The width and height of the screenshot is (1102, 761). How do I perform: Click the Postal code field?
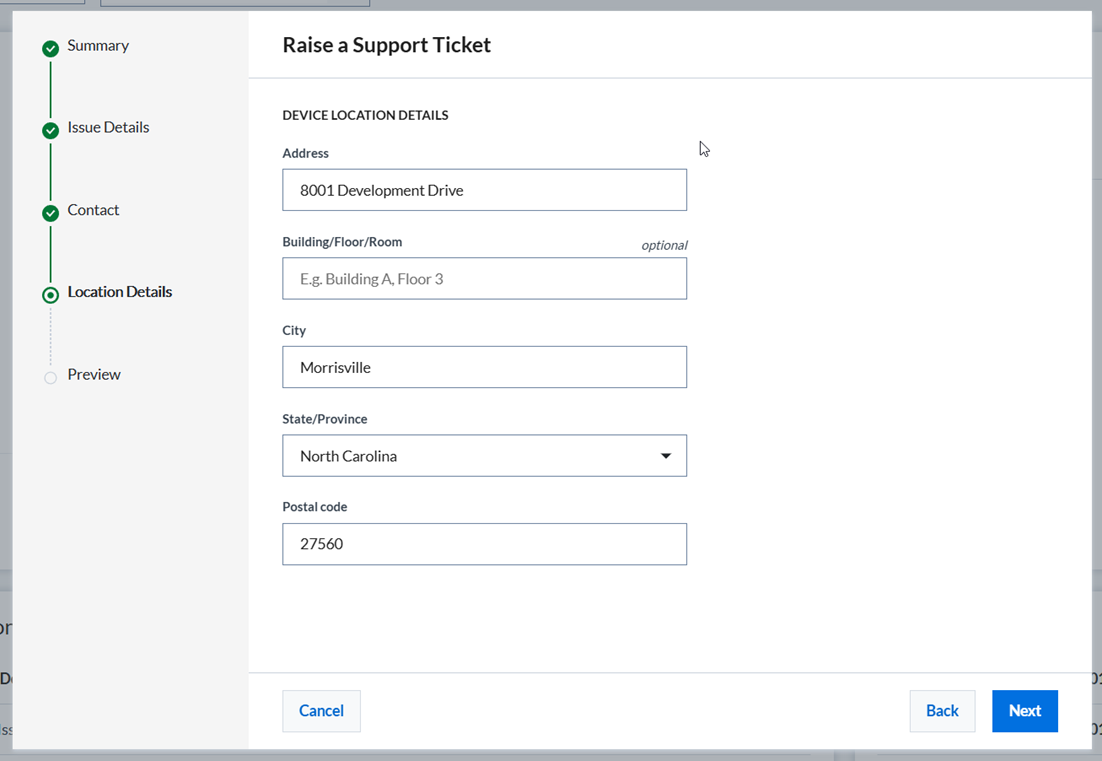[484, 544]
